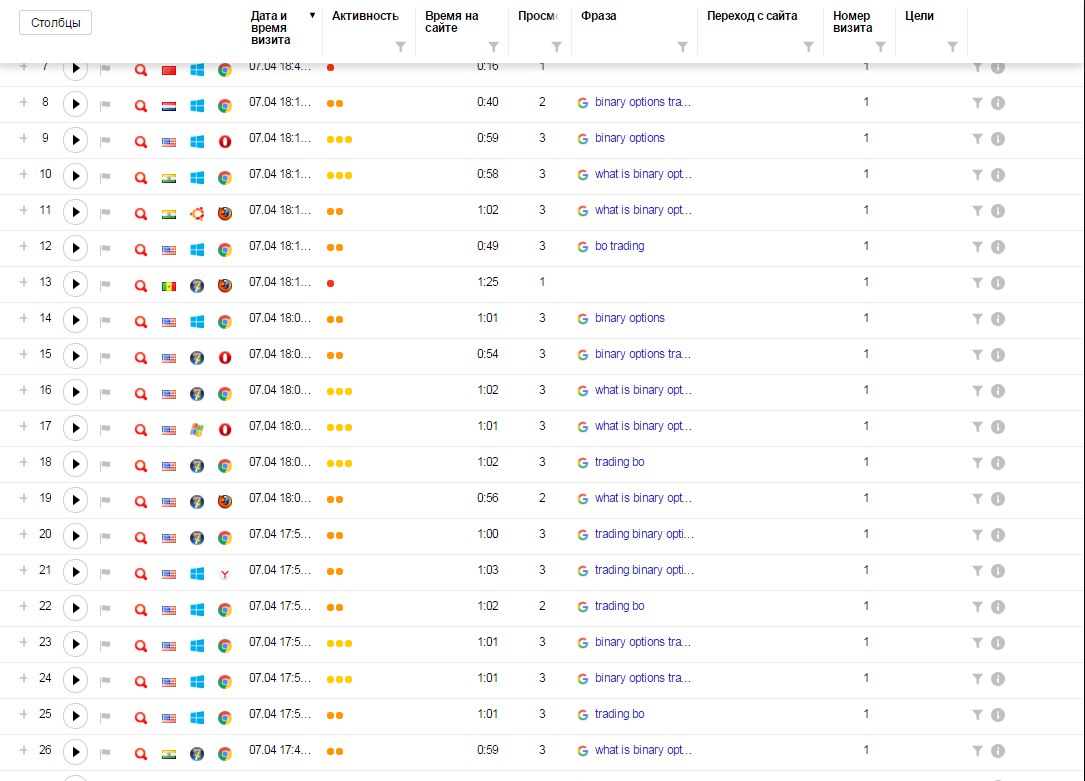Click the Firefox browser icon in row 11

click(x=225, y=214)
